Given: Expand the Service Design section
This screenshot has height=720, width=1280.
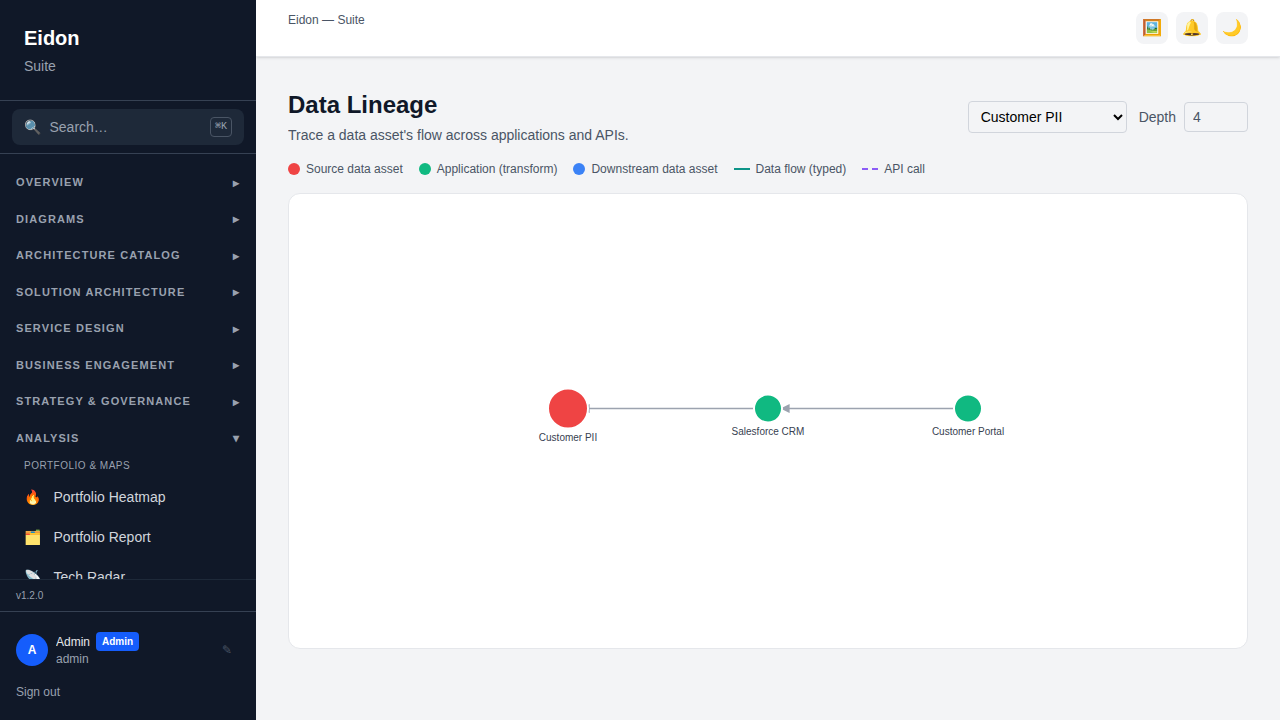Looking at the screenshot, I should pyautogui.click(x=128, y=328).
